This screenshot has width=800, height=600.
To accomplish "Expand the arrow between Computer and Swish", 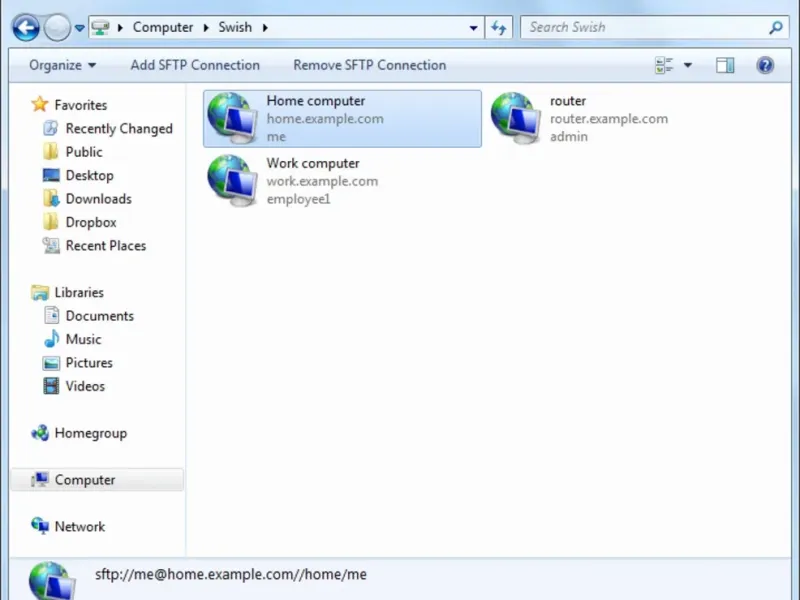I will [x=206, y=28].
